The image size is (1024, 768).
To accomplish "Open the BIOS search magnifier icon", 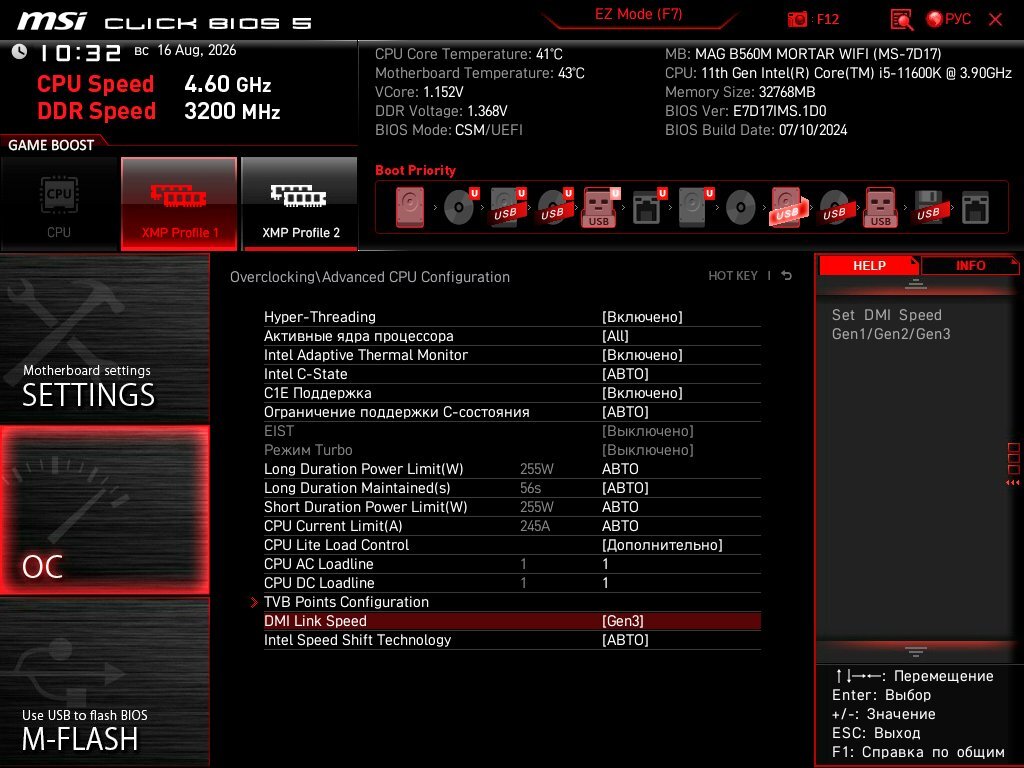I will click(901, 19).
